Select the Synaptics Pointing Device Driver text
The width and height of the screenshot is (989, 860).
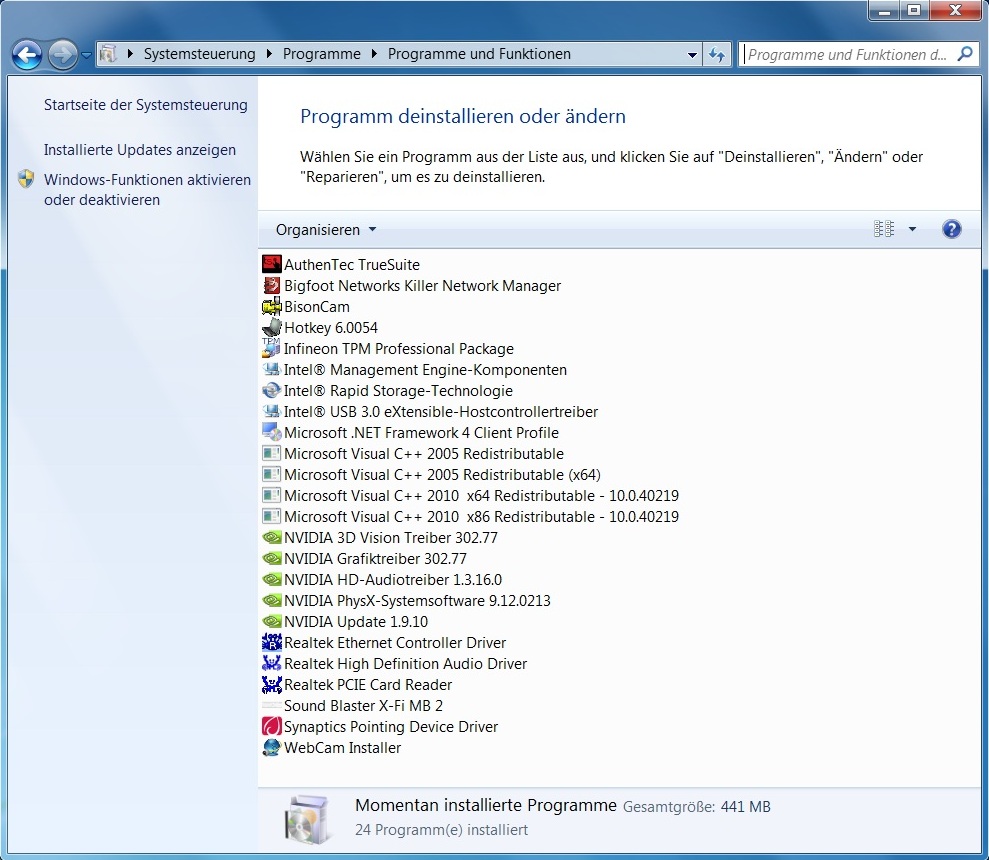point(390,726)
